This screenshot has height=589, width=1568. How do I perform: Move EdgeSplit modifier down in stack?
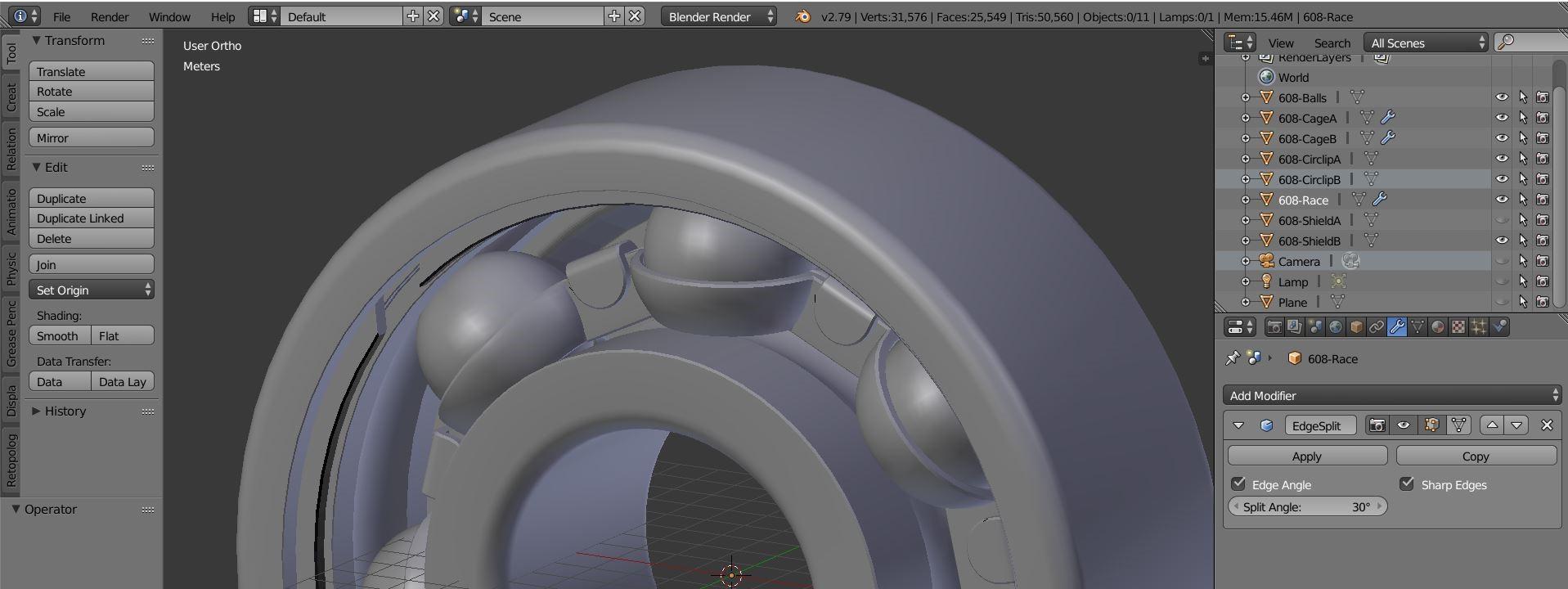[x=1516, y=425]
